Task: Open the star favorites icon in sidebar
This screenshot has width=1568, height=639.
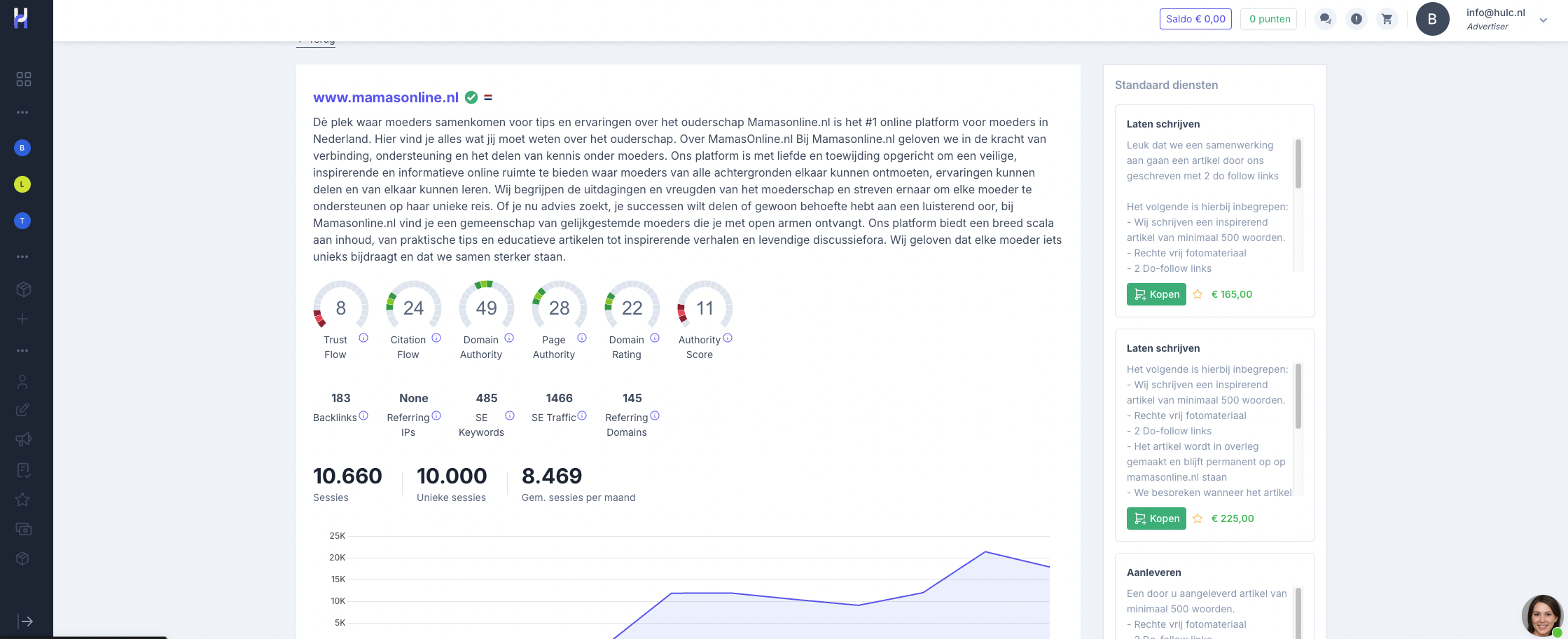Action: (x=22, y=500)
